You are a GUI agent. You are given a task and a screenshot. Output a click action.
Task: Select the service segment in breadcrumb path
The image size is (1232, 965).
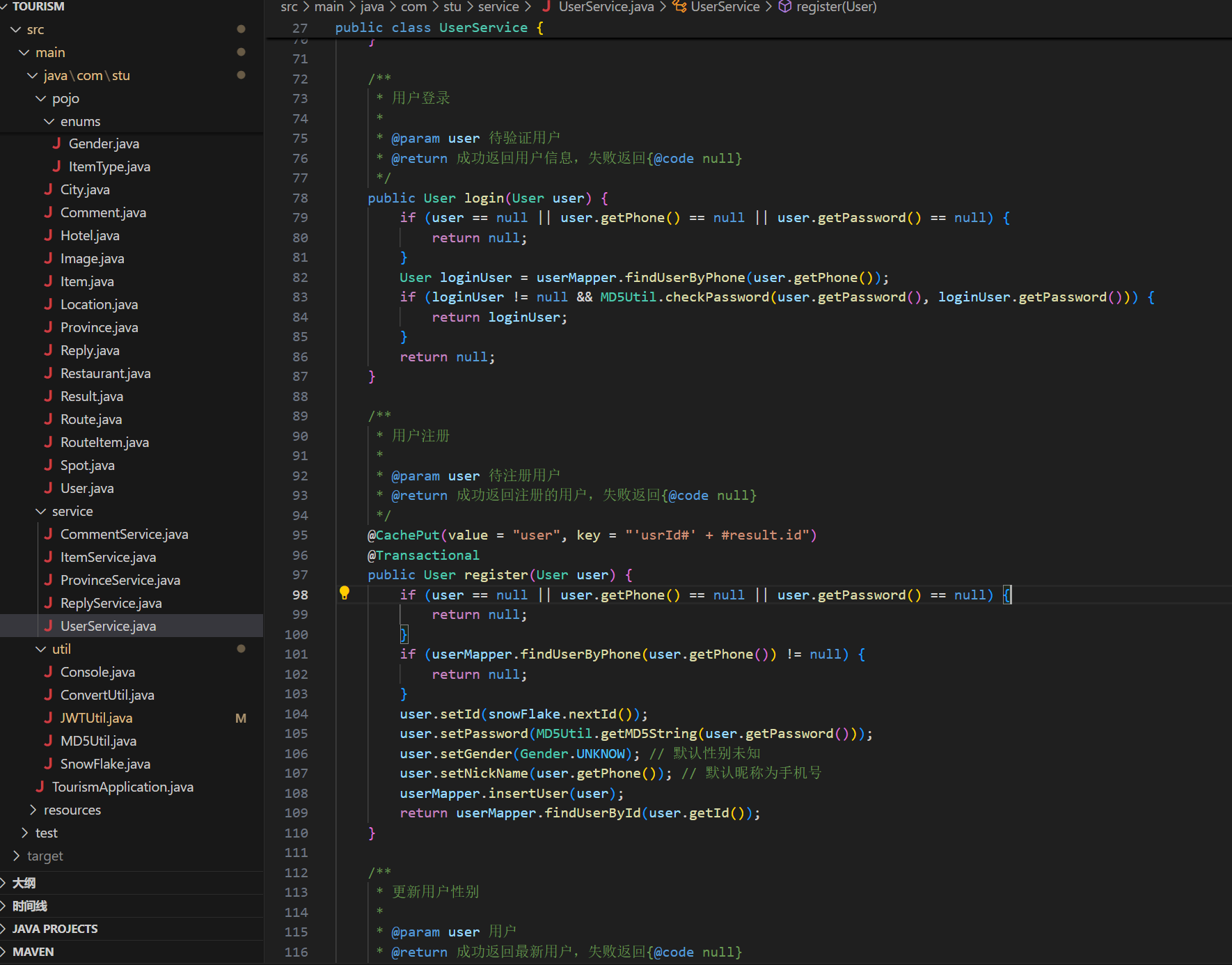pos(498,7)
